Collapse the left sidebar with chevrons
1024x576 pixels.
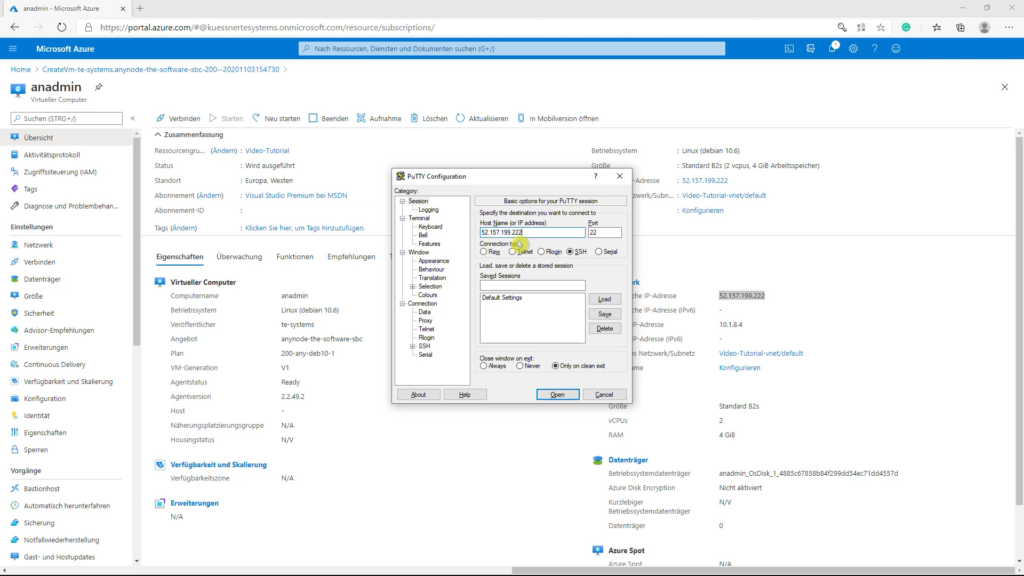pos(133,118)
